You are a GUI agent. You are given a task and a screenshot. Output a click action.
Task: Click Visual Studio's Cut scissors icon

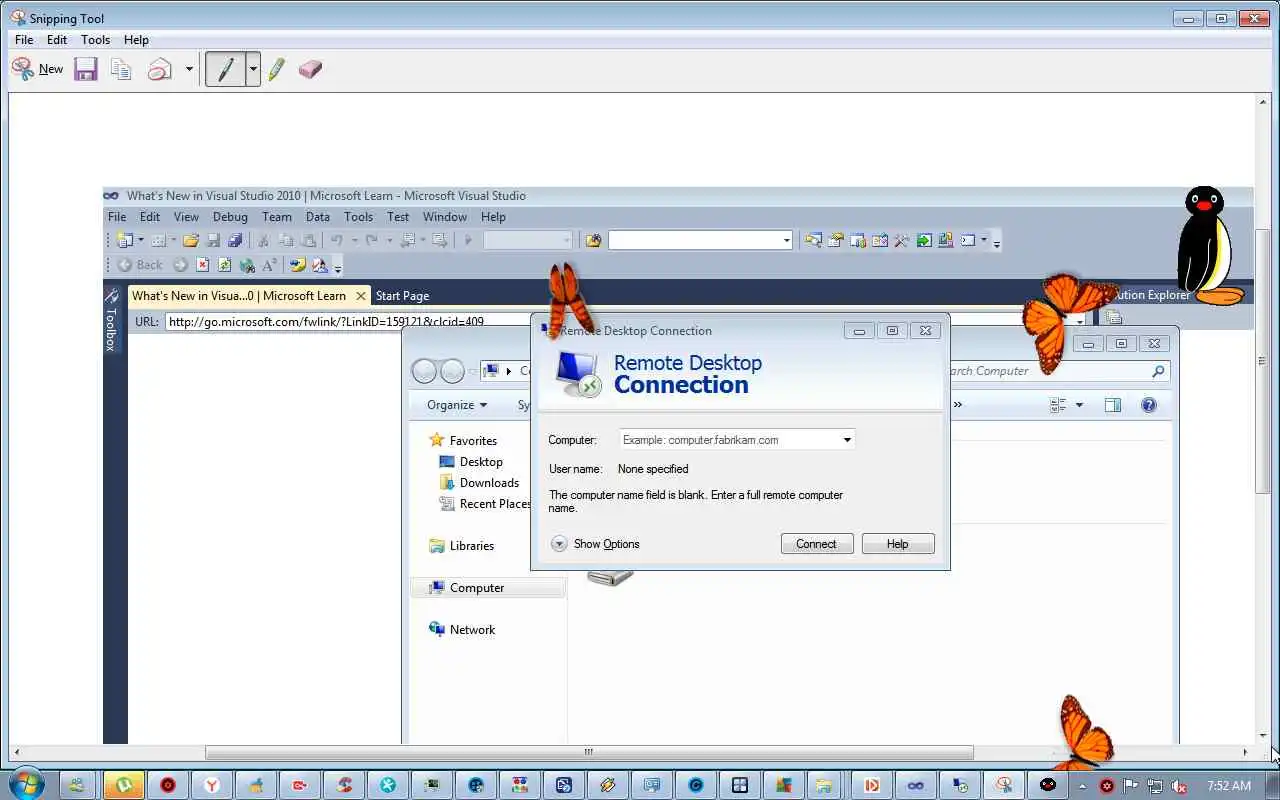point(264,240)
